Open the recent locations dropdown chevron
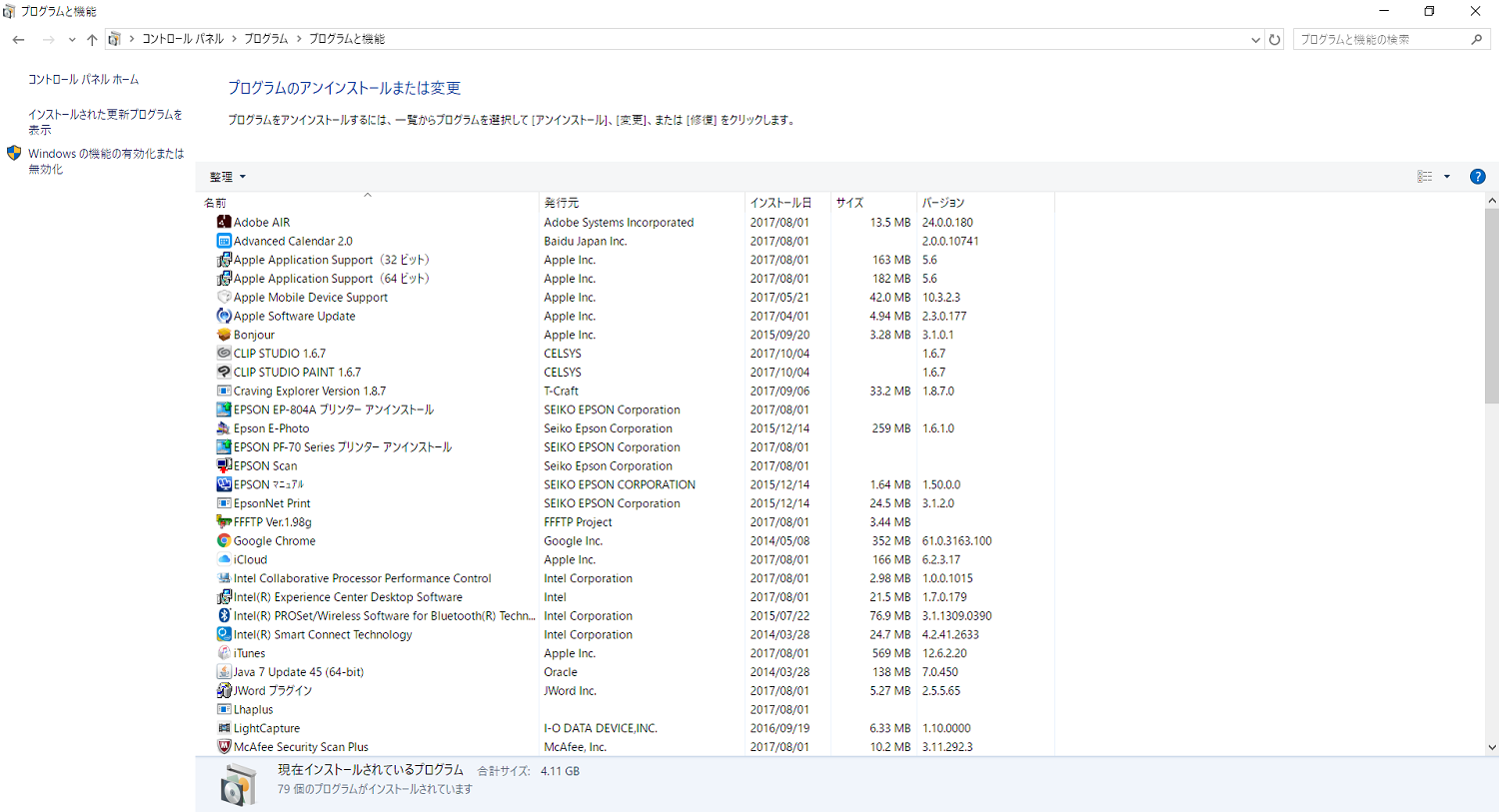 (x=71, y=39)
